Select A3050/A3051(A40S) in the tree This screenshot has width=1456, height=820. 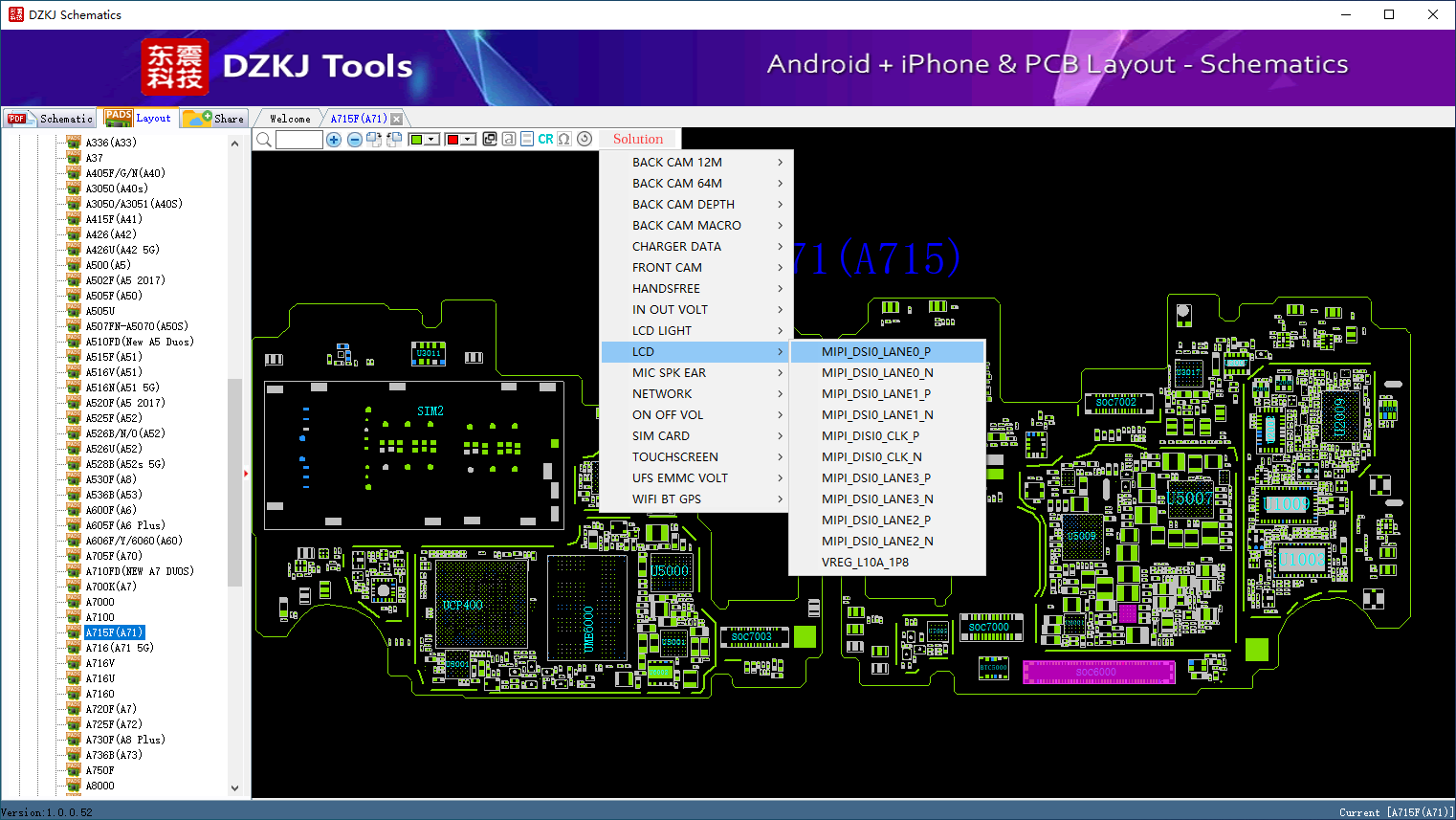tap(134, 204)
